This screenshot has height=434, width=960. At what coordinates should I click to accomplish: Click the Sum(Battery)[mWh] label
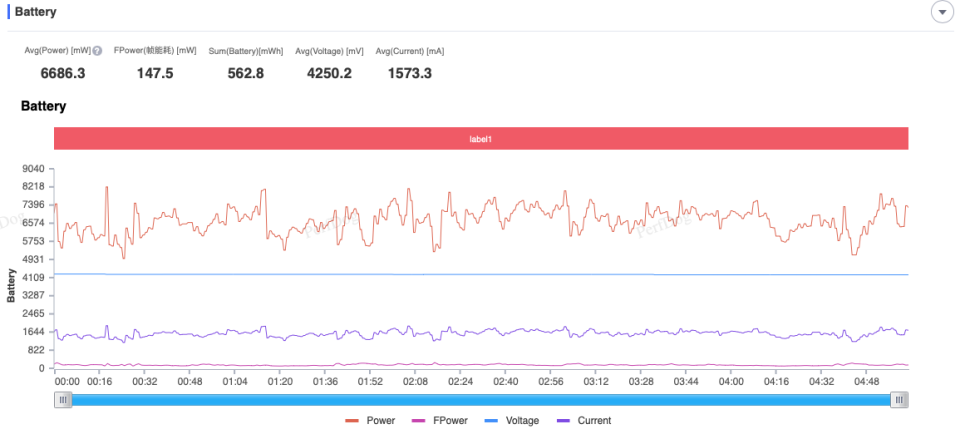point(246,51)
